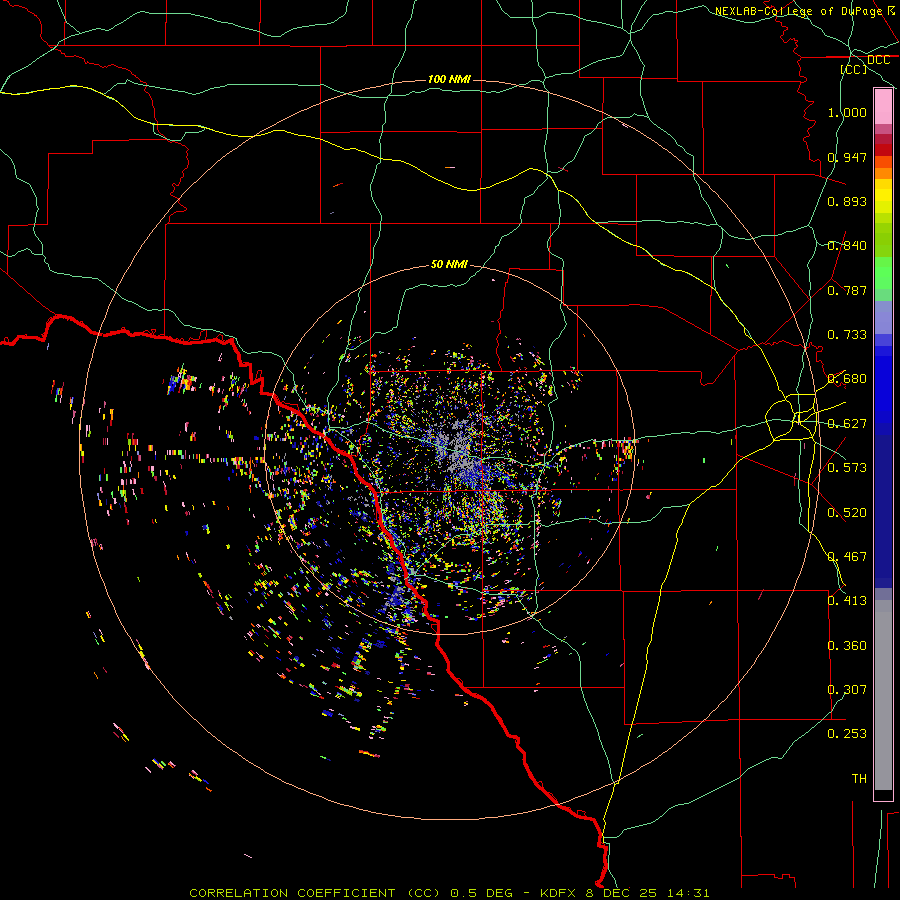Click the gray clutter cluster at radar center

459,445
